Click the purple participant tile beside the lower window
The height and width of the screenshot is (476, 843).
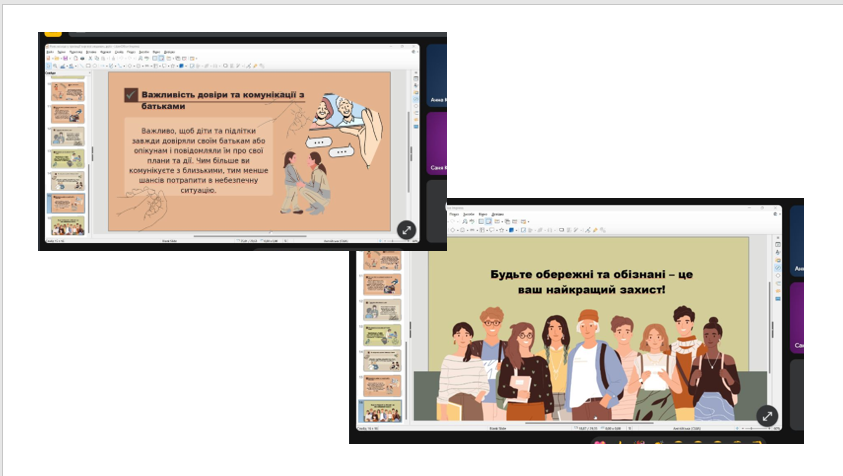pyautogui.click(x=797, y=318)
